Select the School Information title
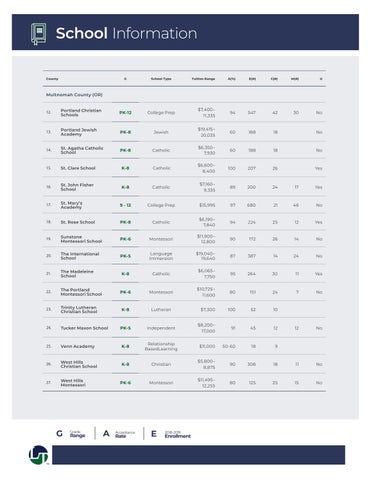This screenshot has height=480, width=371. coord(126,33)
